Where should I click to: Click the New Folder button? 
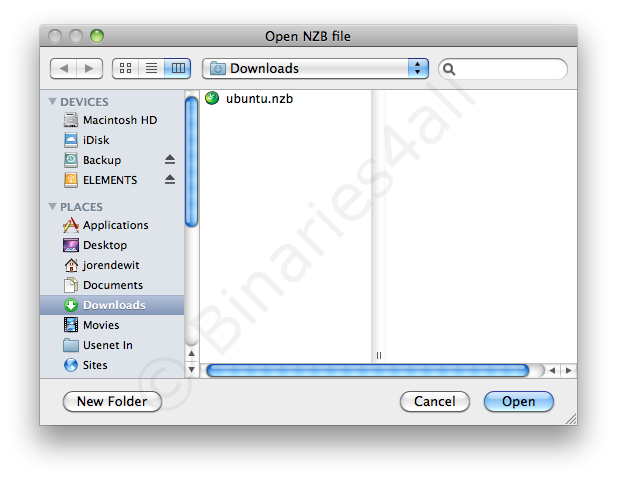click(112, 401)
